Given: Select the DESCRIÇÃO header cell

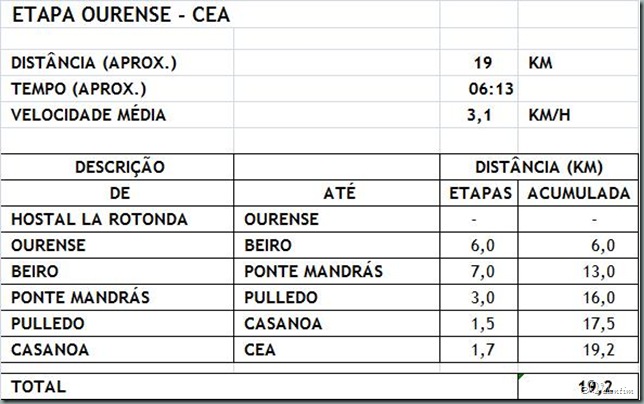Looking at the screenshot, I should [x=117, y=167].
